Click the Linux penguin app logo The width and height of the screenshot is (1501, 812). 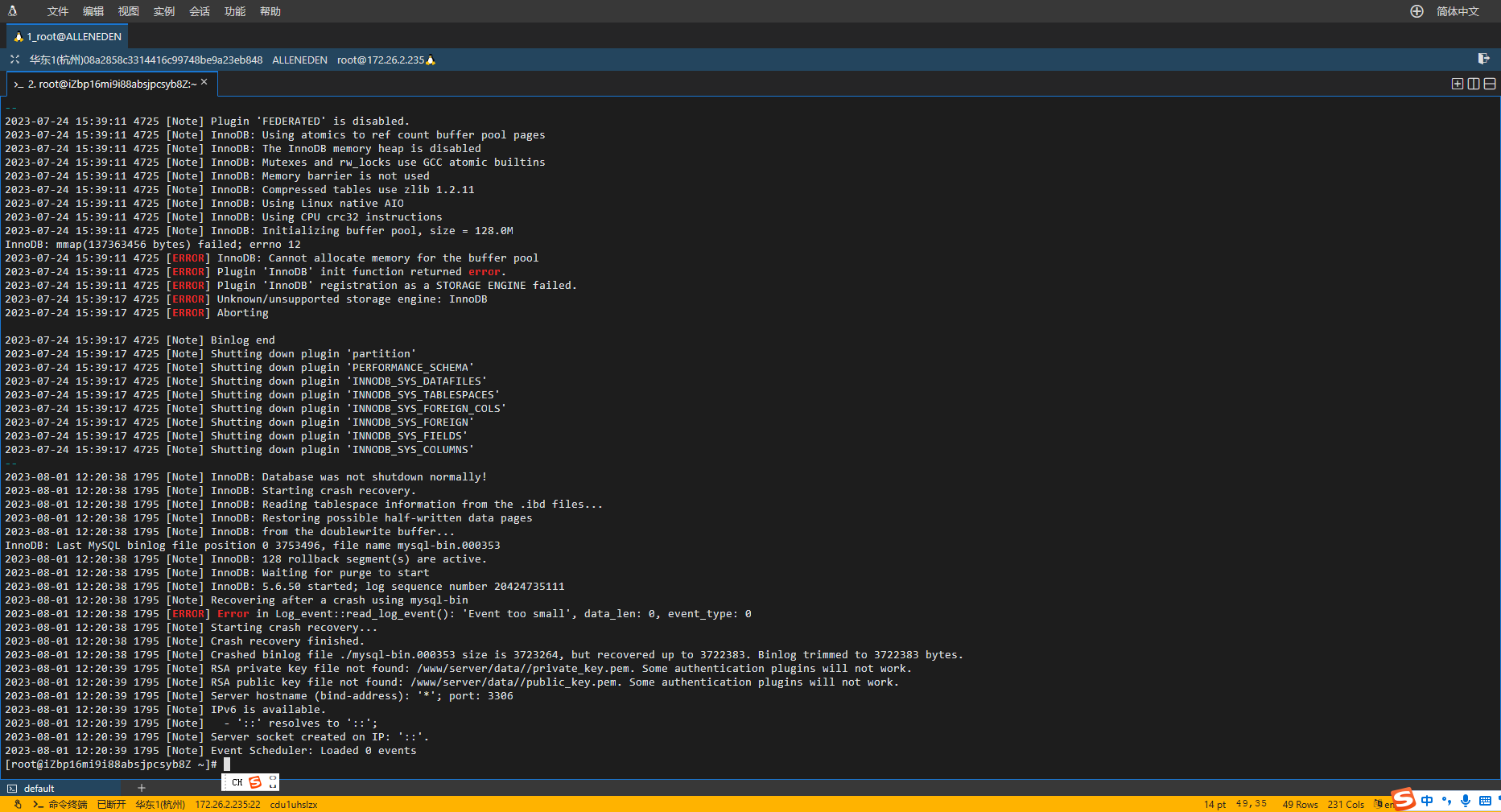pyautogui.click(x=13, y=11)
